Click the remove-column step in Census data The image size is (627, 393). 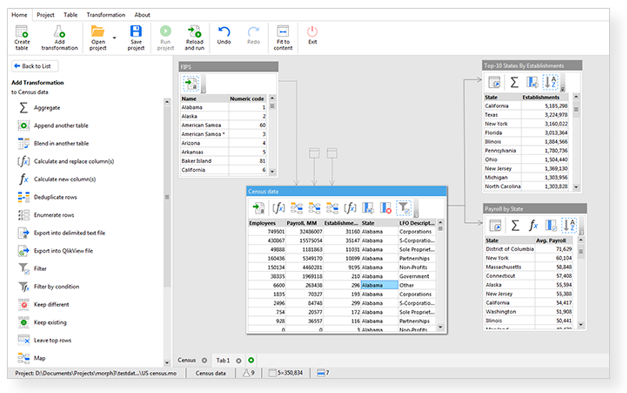(x=385, y=208)
